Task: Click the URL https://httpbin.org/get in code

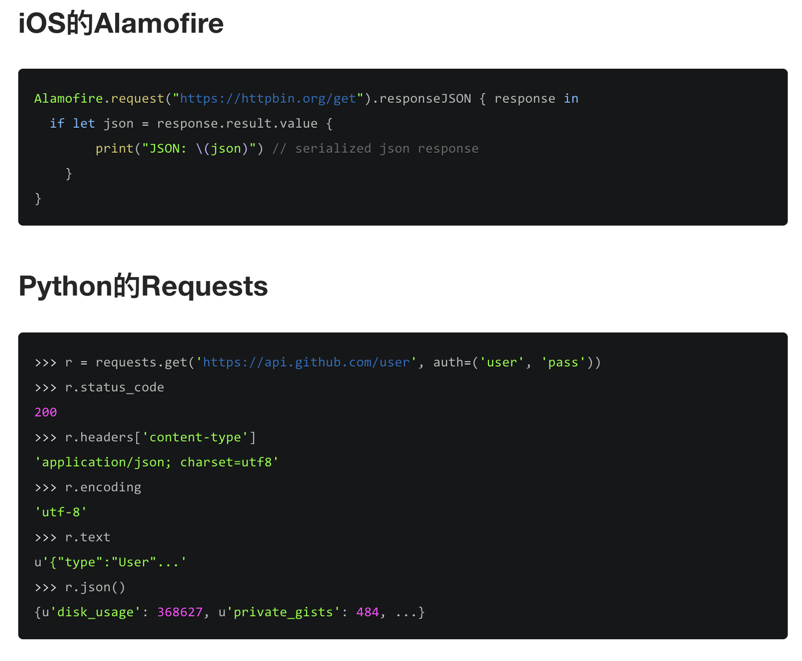Action: click(x=268, y=98)
